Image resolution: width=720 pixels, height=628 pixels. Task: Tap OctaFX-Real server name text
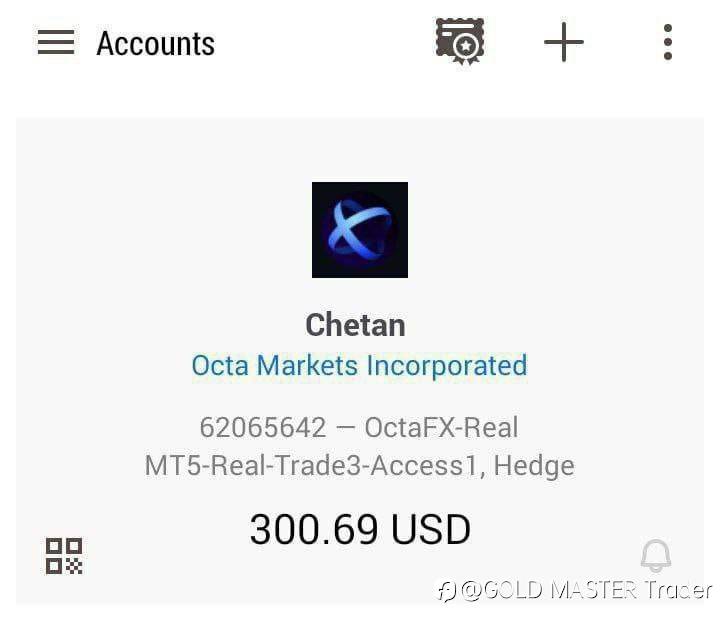(x=441, y=427)
